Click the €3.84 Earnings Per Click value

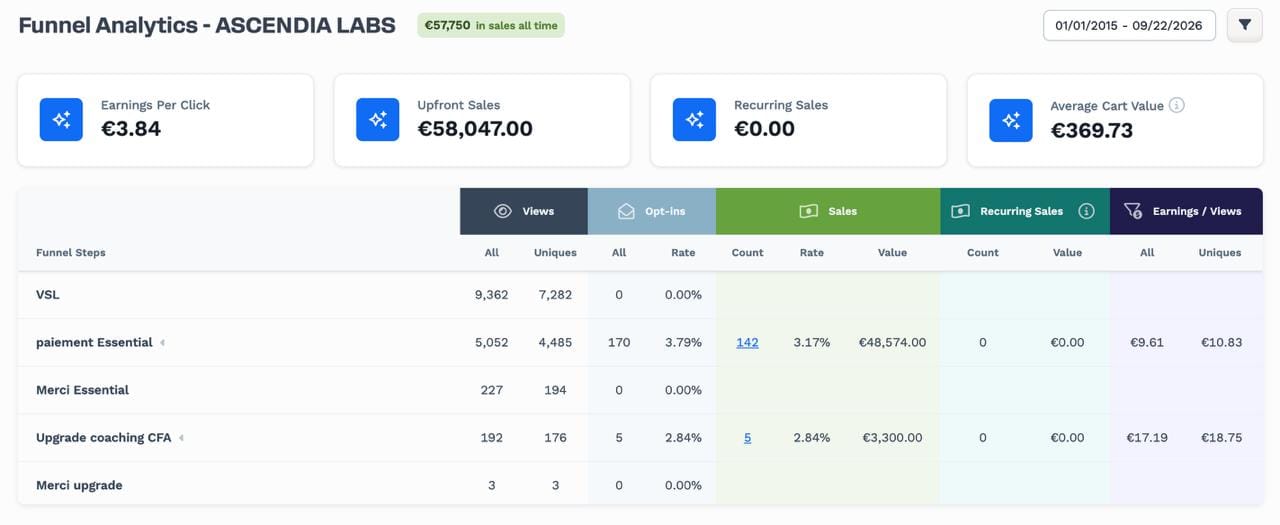131,129
